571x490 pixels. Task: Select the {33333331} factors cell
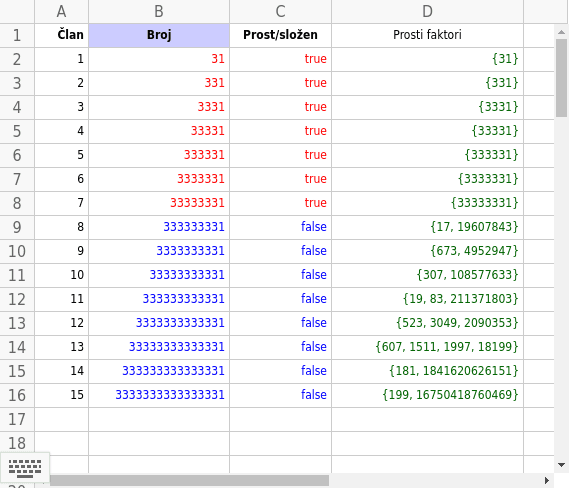[428, 203]
